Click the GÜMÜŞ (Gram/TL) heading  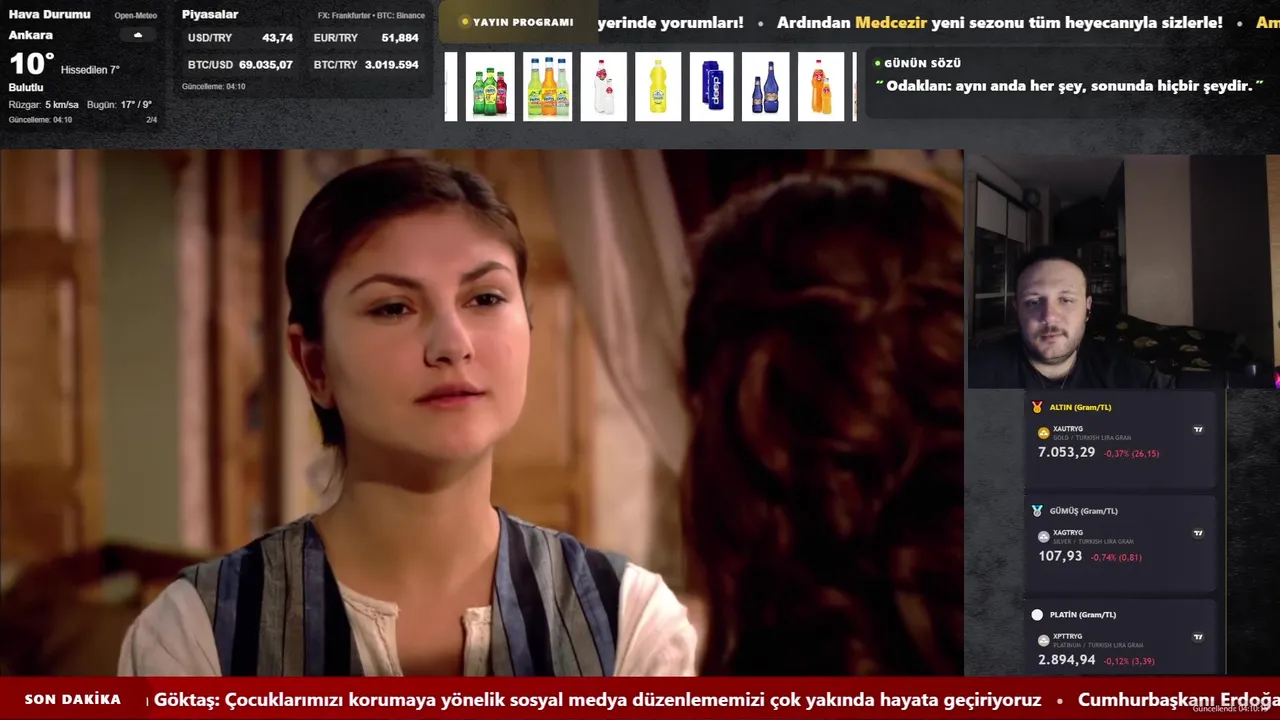pos(1084,511)
